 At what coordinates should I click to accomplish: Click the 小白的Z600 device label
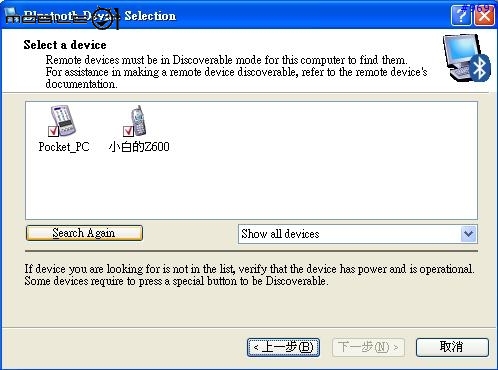pos(139,147)
